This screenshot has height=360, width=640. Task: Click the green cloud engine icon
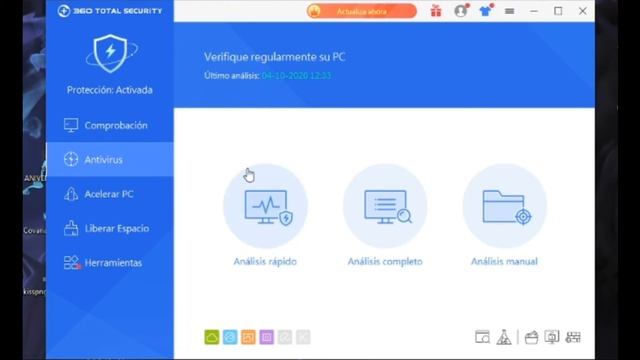212,337
